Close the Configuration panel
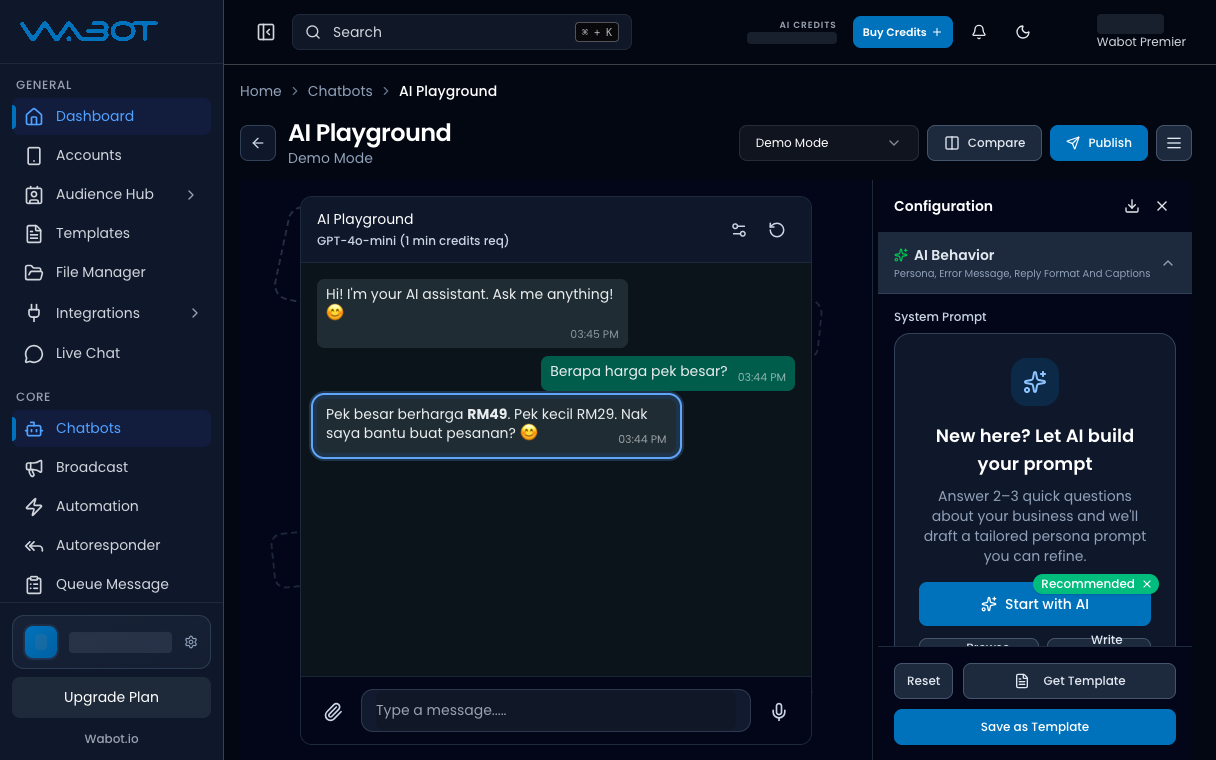This screenshot has height=760, width=1216. tap(1162, 206)
